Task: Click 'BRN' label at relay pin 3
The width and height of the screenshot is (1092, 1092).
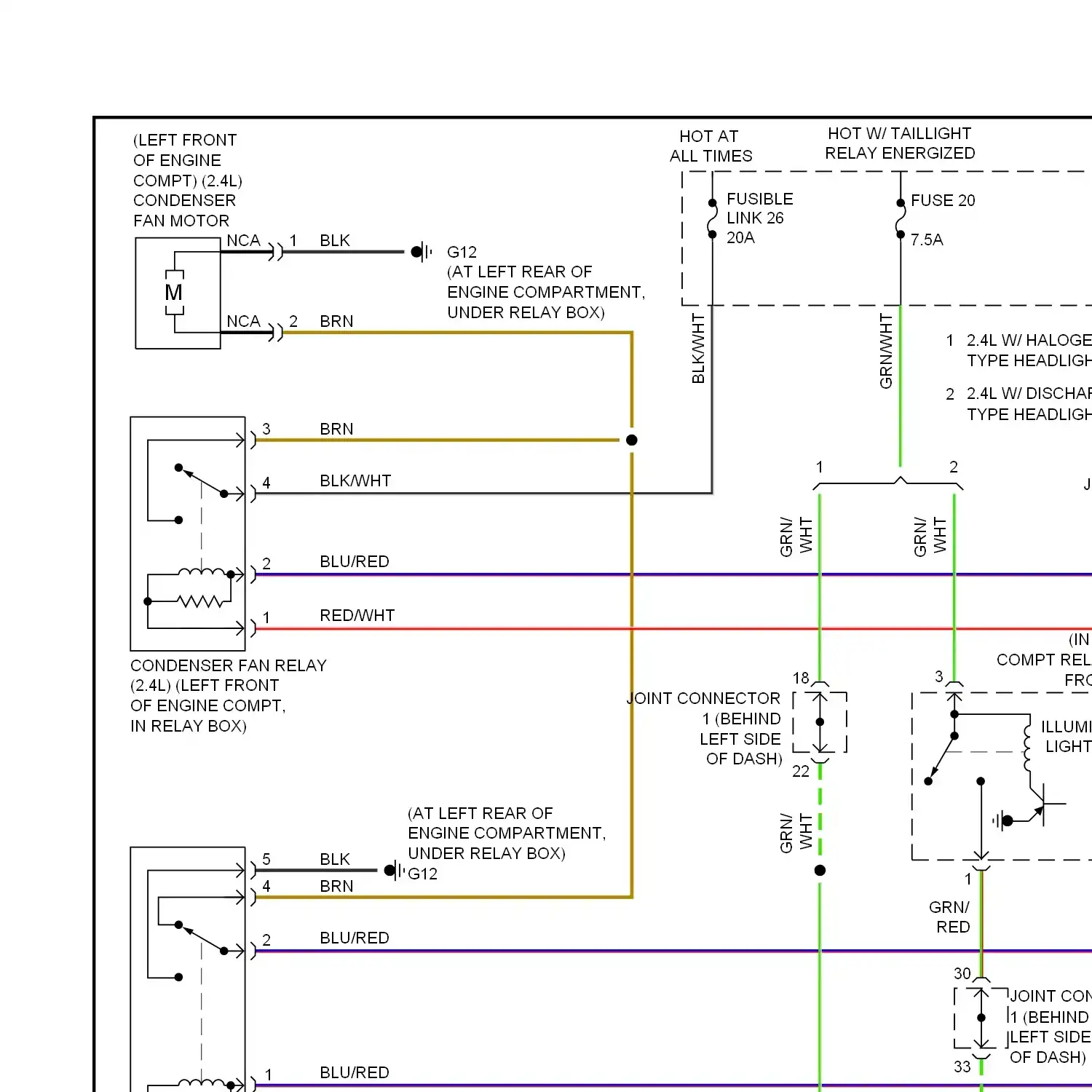Action: click(336, 429)
